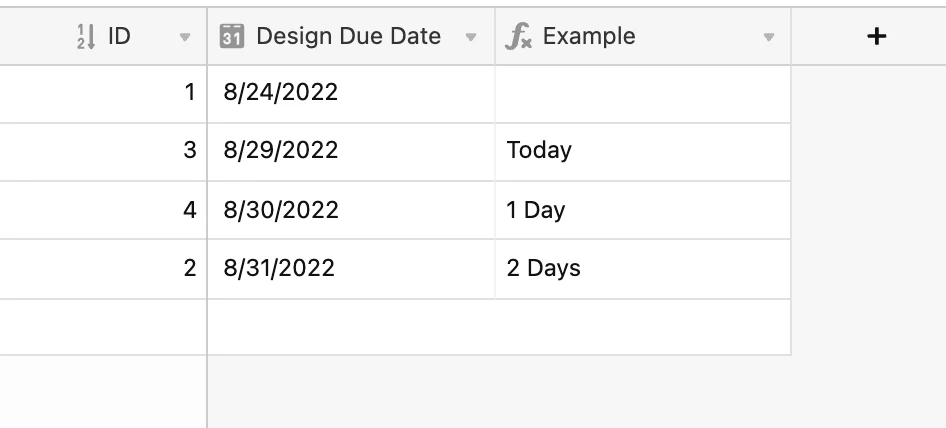946x428 pixels.
Task: Select the 8/24/2022 date cell
Action: tap(351, 94)
